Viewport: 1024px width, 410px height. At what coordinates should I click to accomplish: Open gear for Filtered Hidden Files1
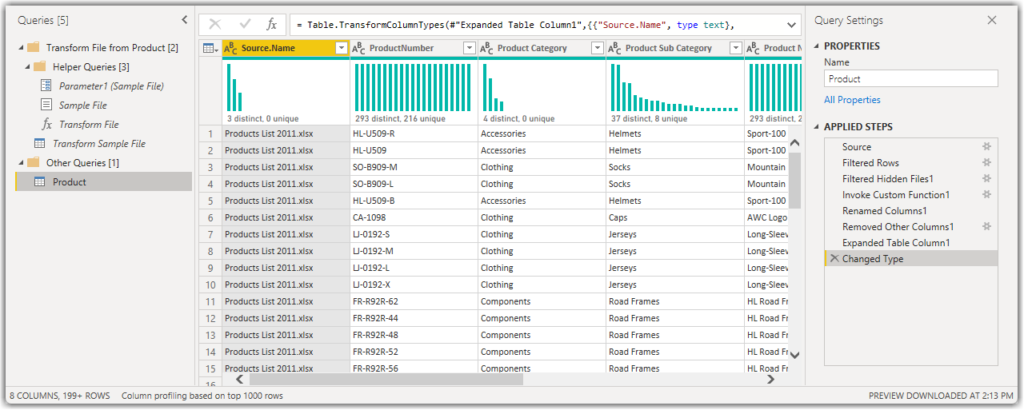tap(987, 178)
